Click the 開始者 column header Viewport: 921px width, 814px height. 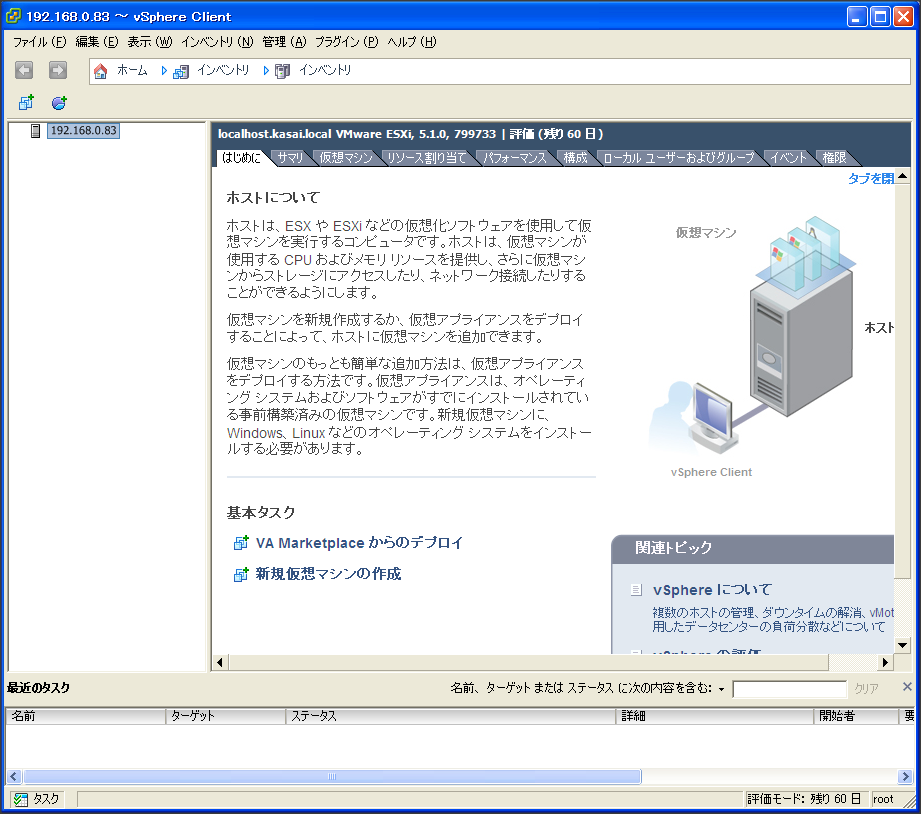(856, 716)
